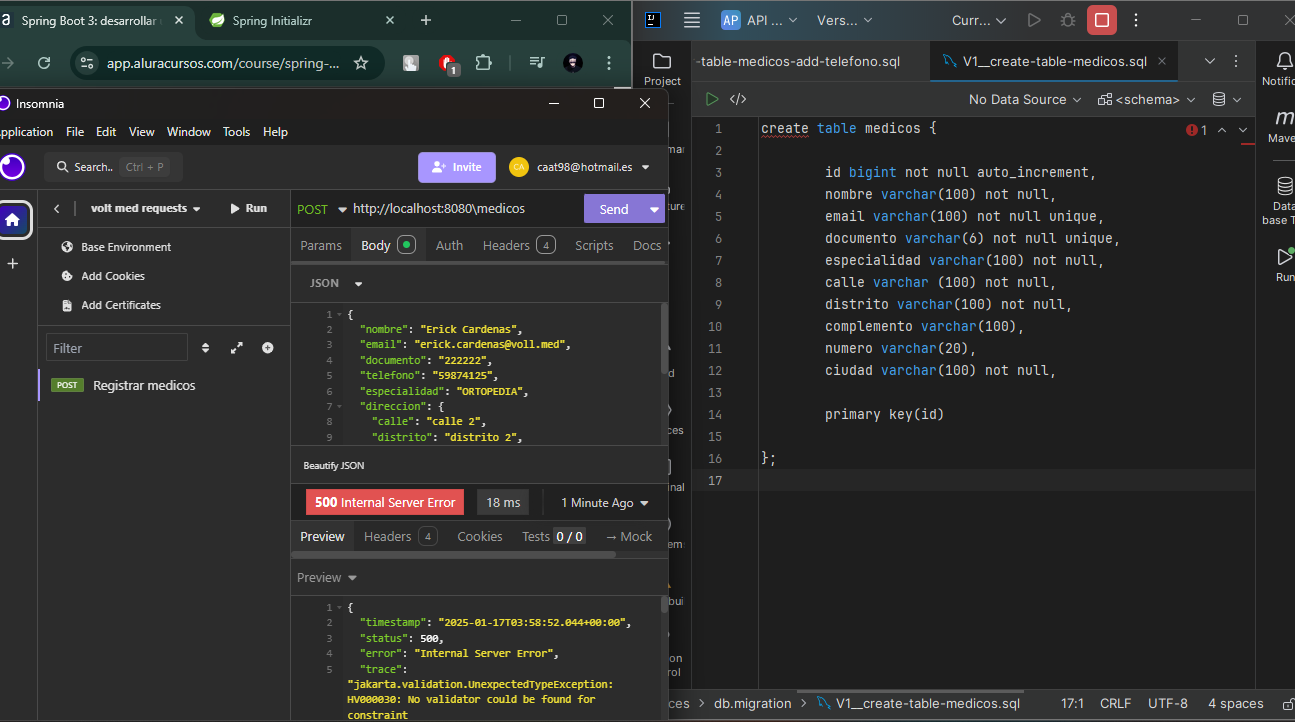Open the response Preview mode dropdown
1295x722 pixels.
[x=327, y=578]
